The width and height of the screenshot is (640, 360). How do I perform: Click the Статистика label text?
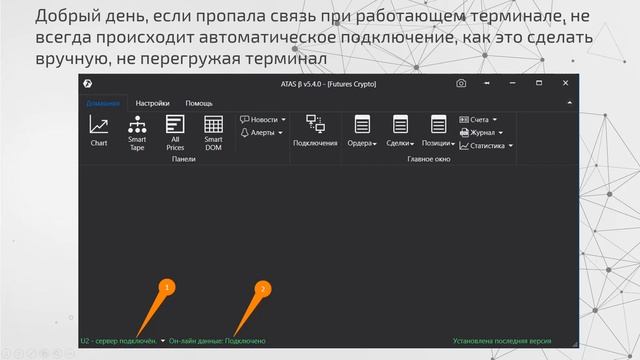pyautogui.click(x=487, y=146)
